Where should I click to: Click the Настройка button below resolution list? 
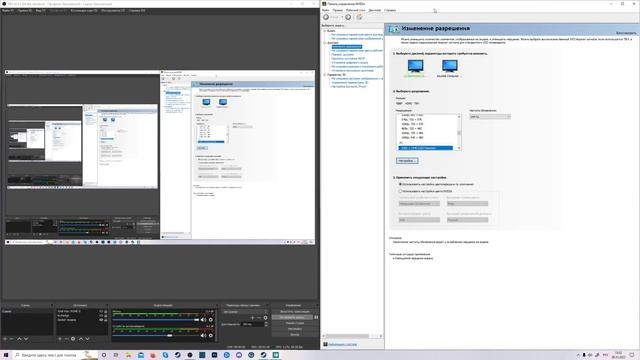(x=407, y=161)
